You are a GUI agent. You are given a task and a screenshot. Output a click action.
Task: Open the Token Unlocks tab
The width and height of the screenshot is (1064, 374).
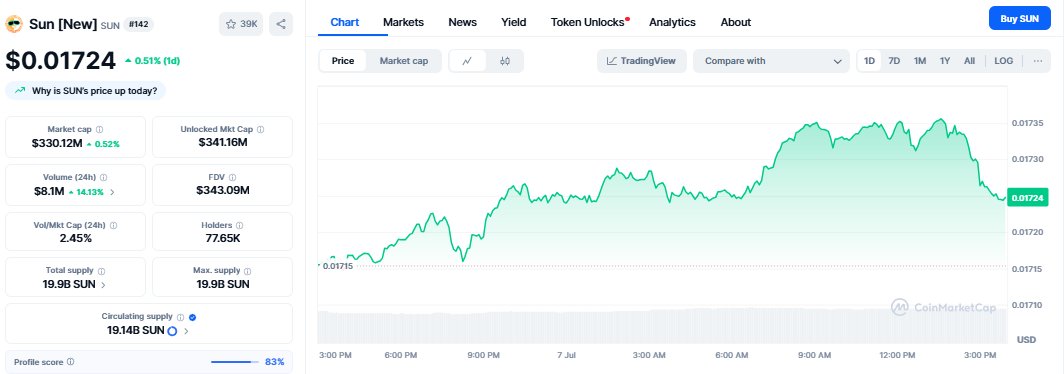point(588,22)
